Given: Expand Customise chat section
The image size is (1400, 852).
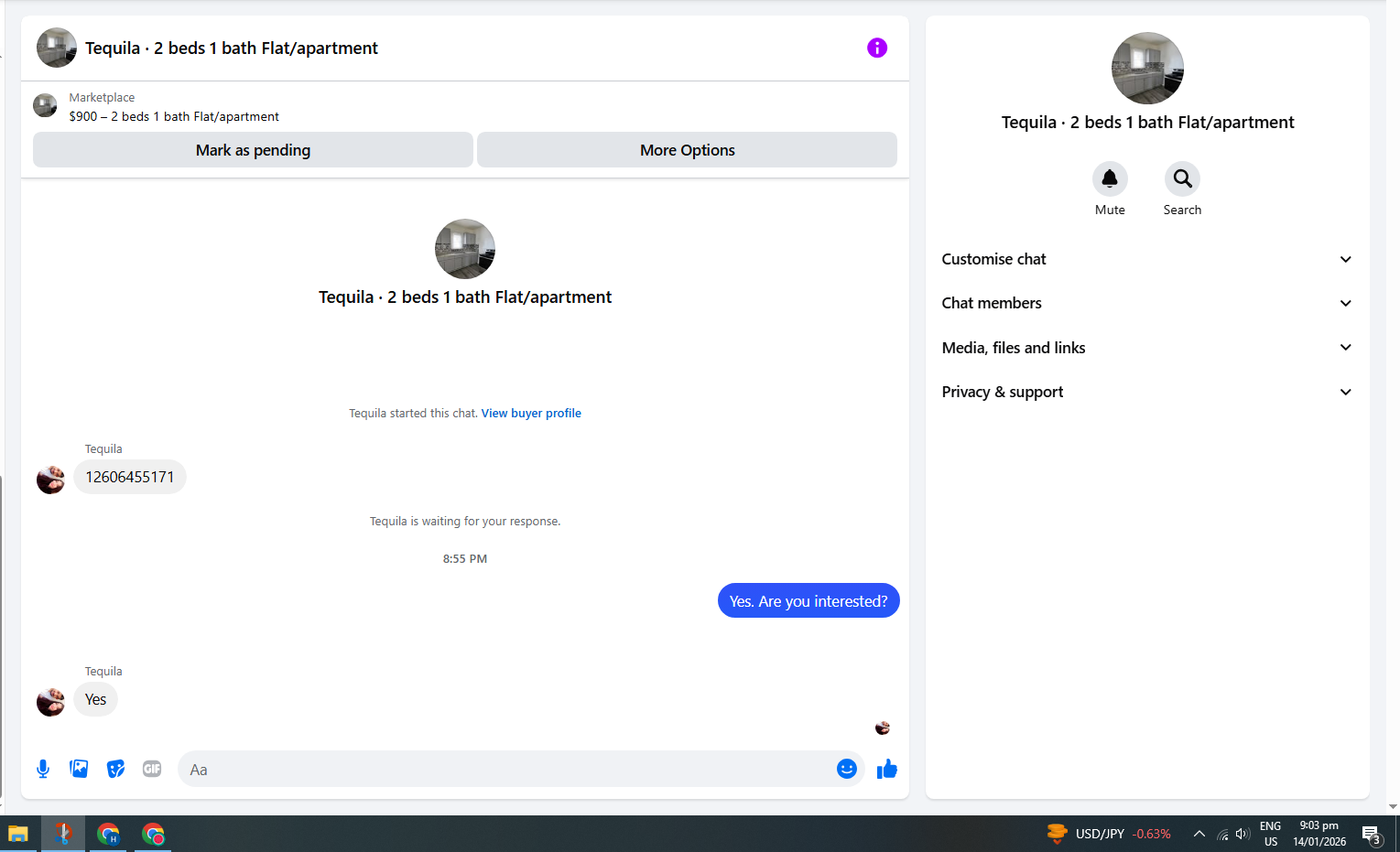Looking at the screenshot, I should click(1147, 259).
